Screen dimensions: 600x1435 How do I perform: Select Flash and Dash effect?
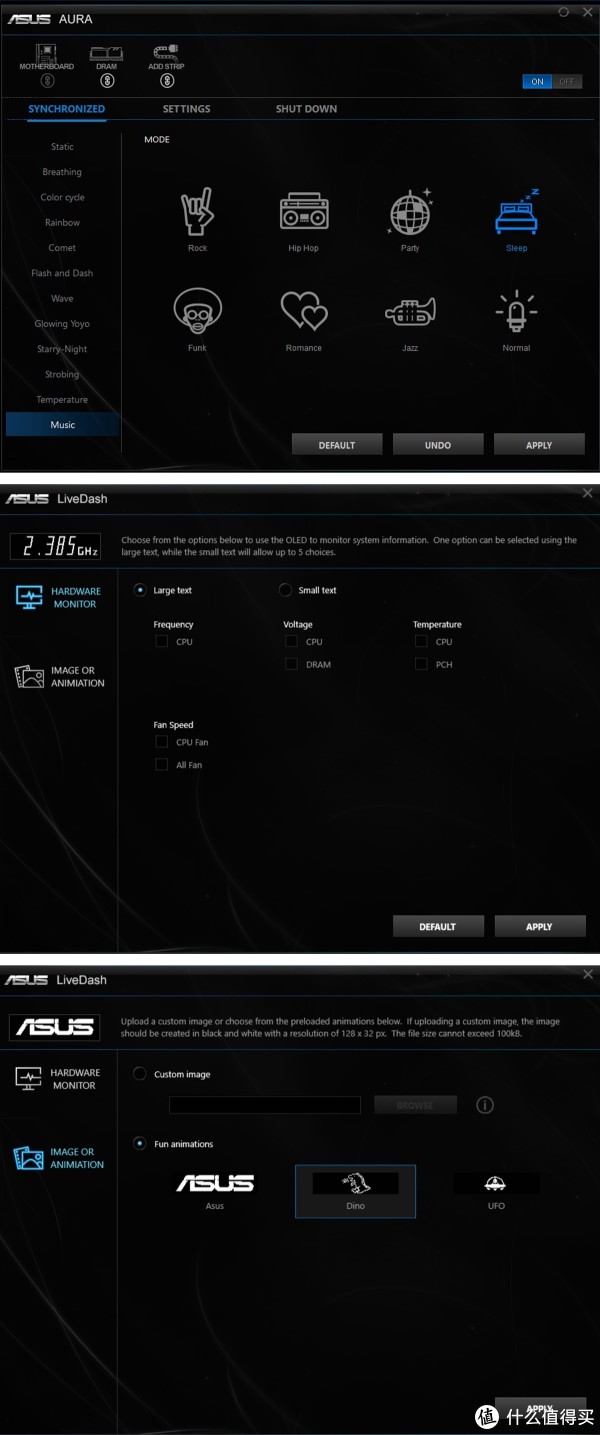click(x=62, y=273)
